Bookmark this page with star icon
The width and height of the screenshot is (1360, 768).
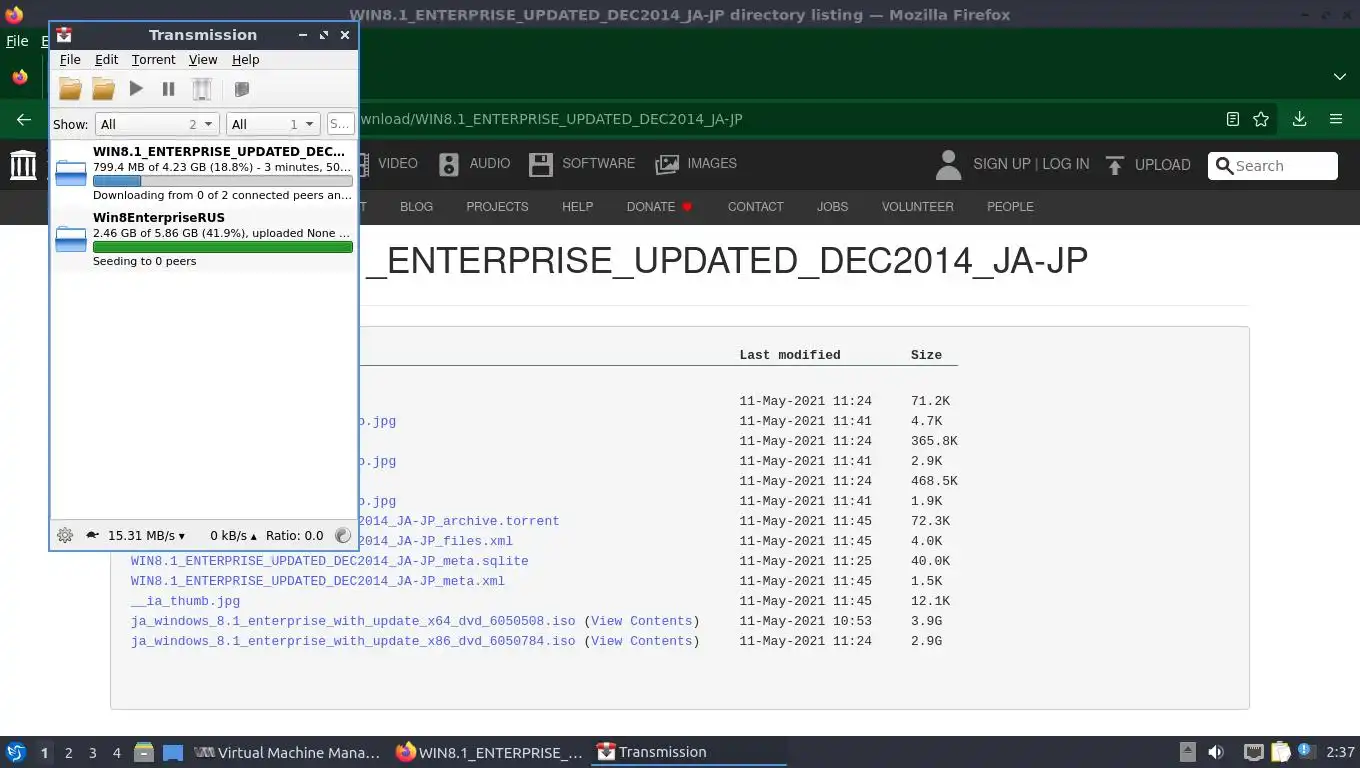[1261, 119]
